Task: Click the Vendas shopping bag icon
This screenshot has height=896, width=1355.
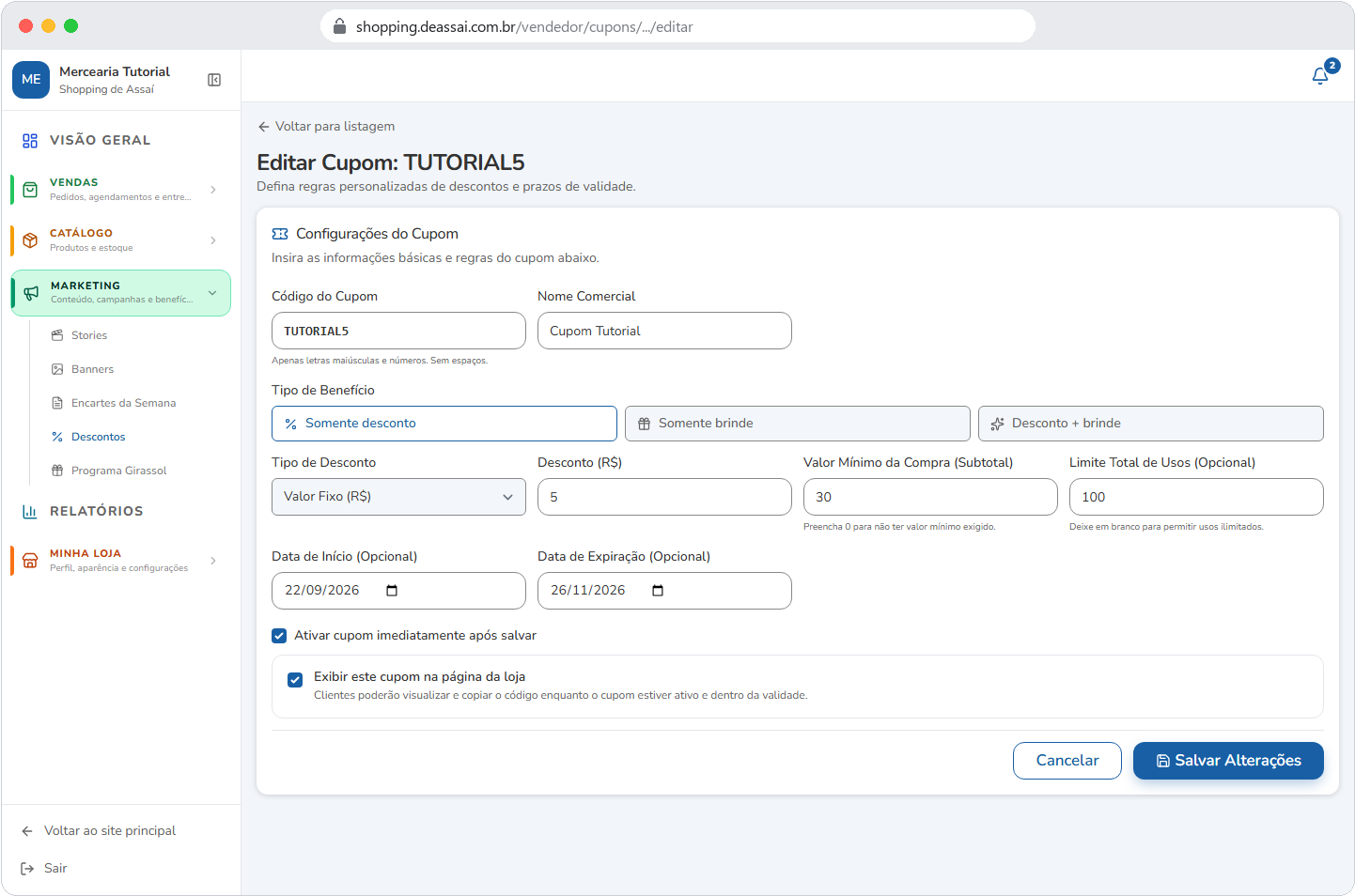Action: (x=30, y=190)
